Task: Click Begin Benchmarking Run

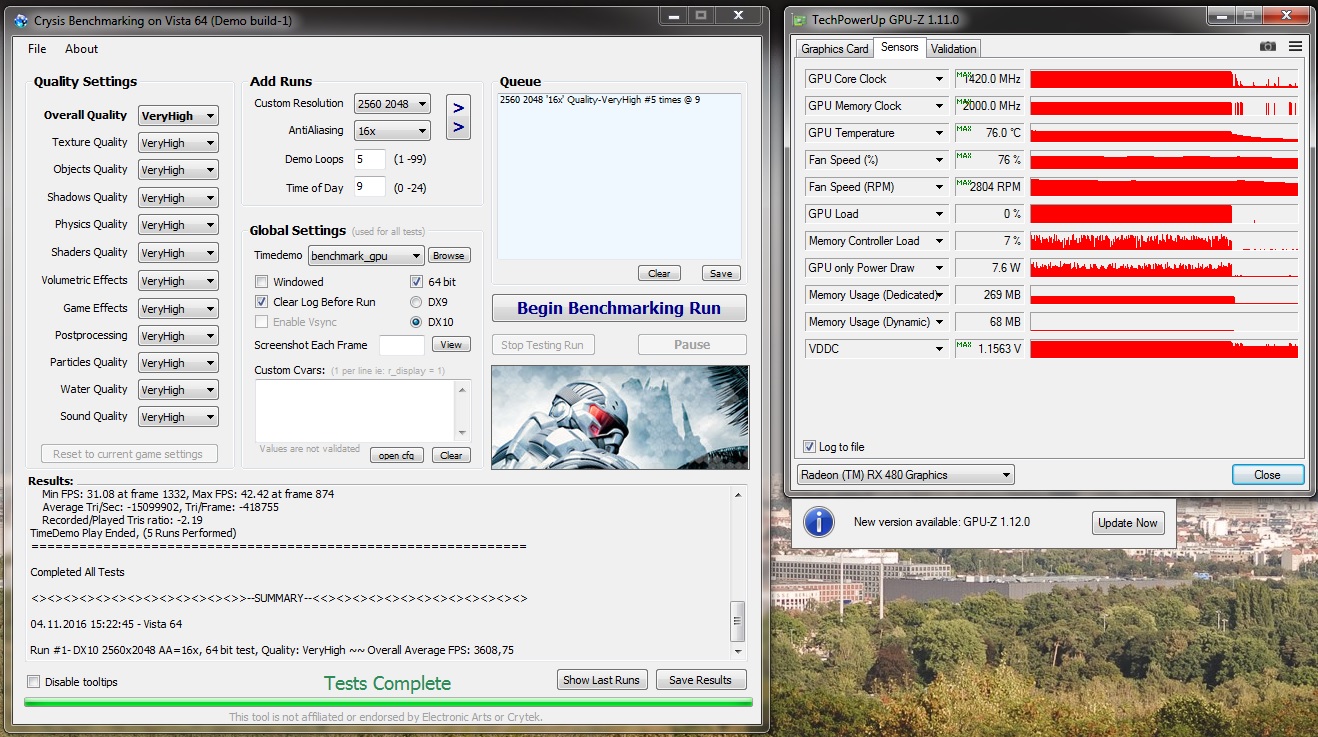Action: [x=619, y=308]
